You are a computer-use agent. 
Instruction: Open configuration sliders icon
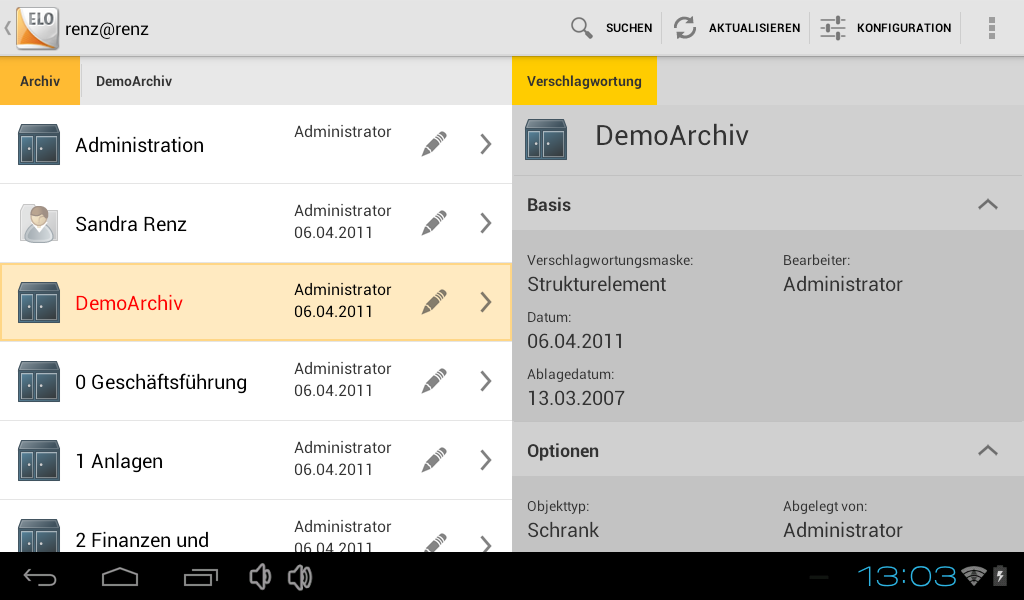[x=833, y=28]
